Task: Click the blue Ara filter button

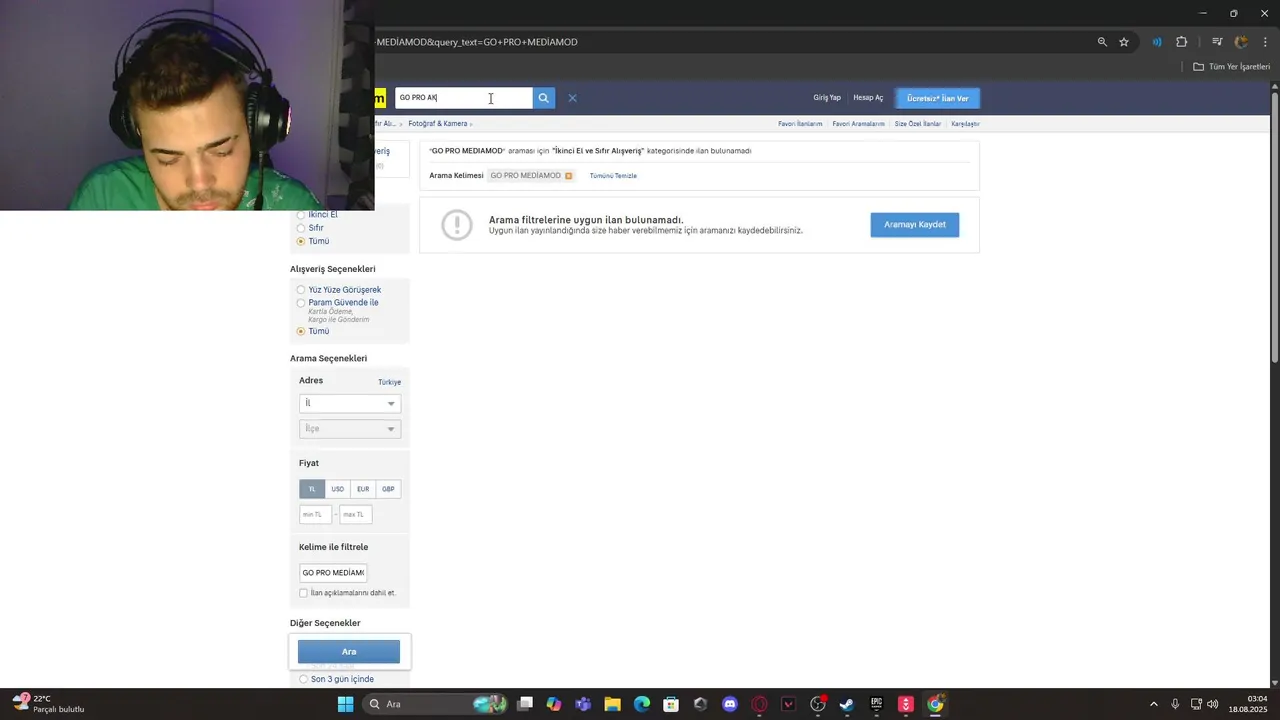Action: (349, 652)
